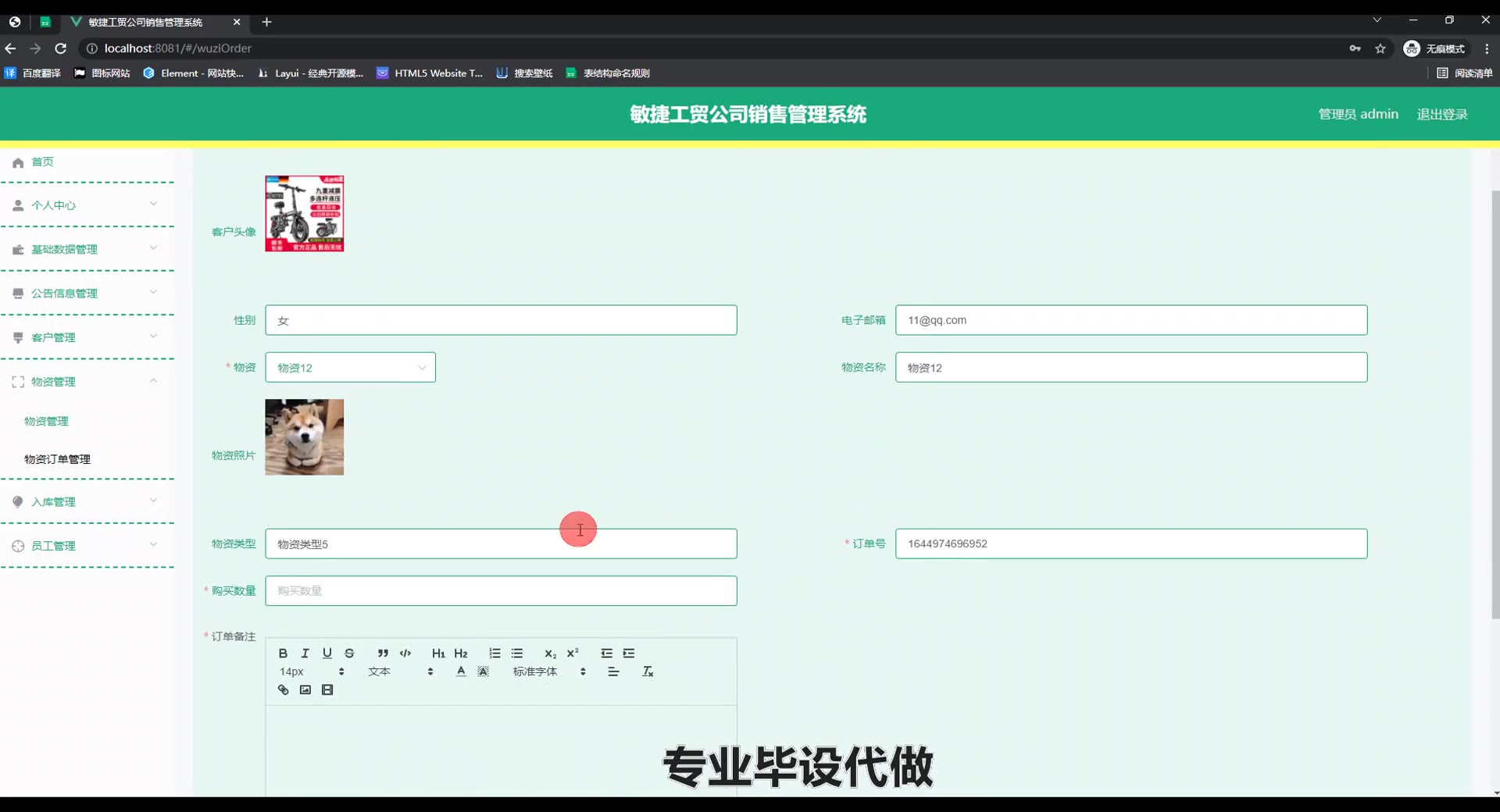Open the 物资 selection dropdown
1500x812 pixels.
(x=350, y=368)
